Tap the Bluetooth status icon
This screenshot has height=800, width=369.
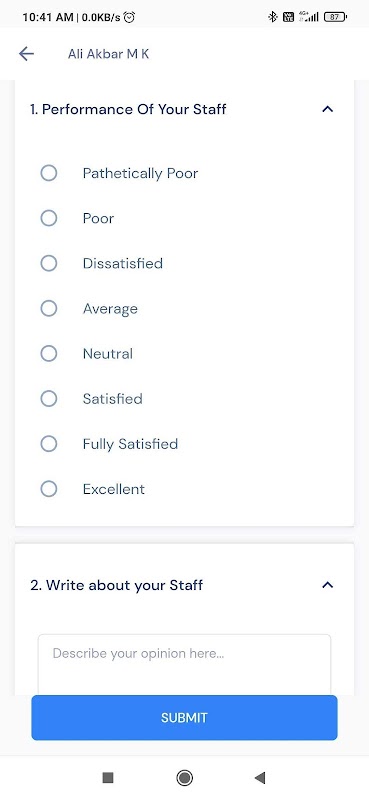click(x=273, y=17)
